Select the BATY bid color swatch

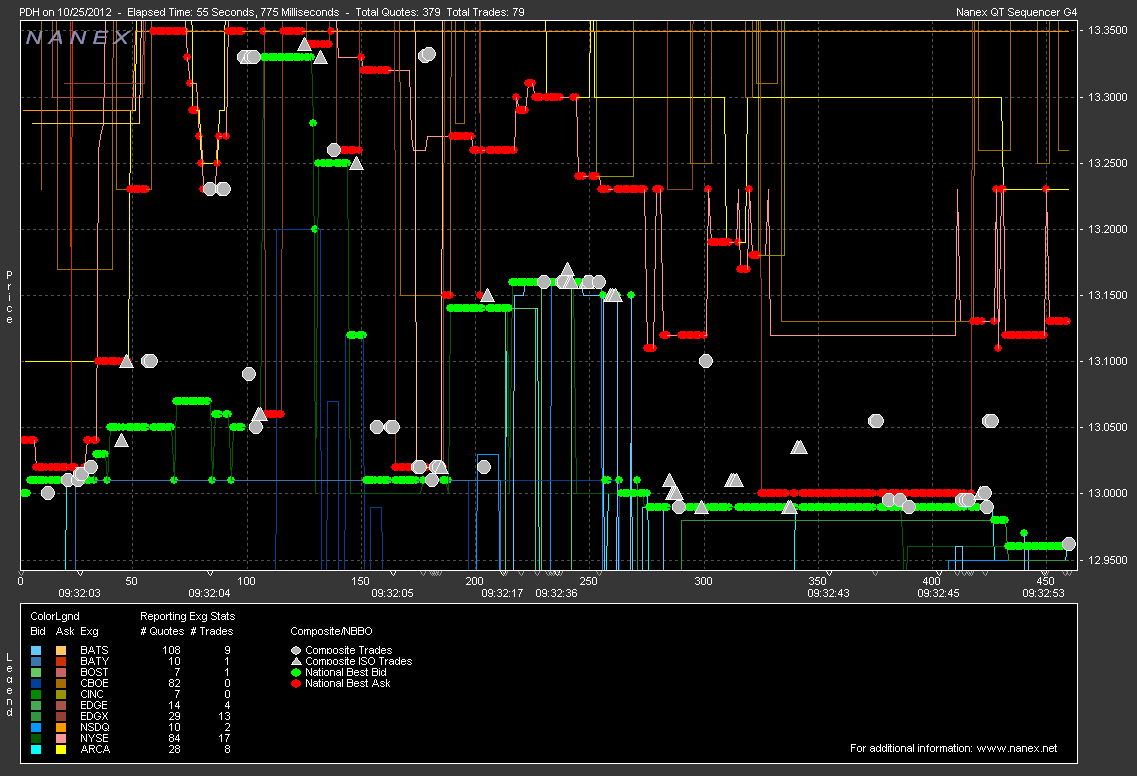(x=37, y=661)
